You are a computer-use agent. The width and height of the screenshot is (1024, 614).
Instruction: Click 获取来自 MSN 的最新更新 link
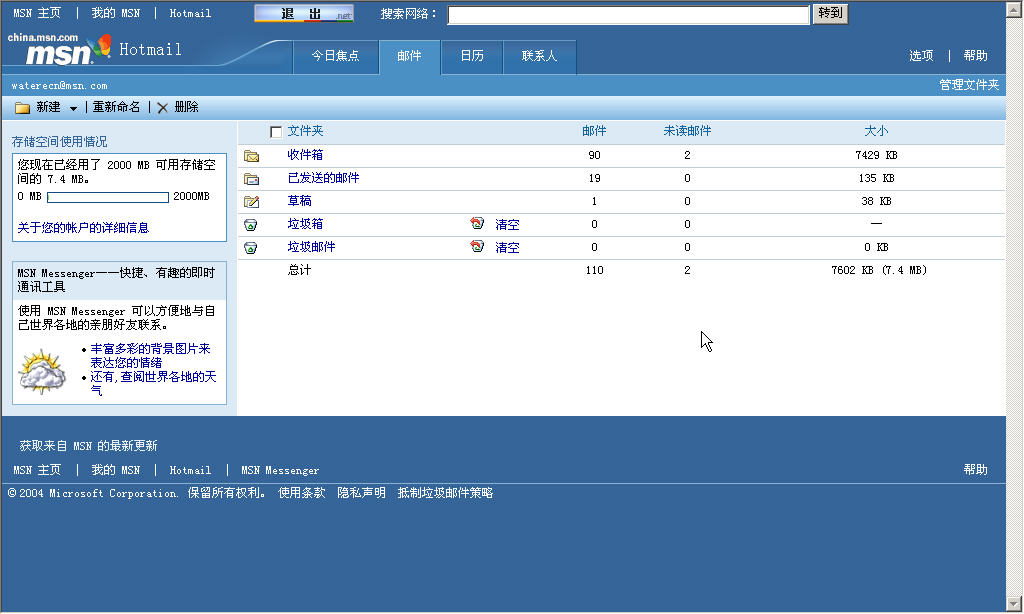[x=88, y=446]
